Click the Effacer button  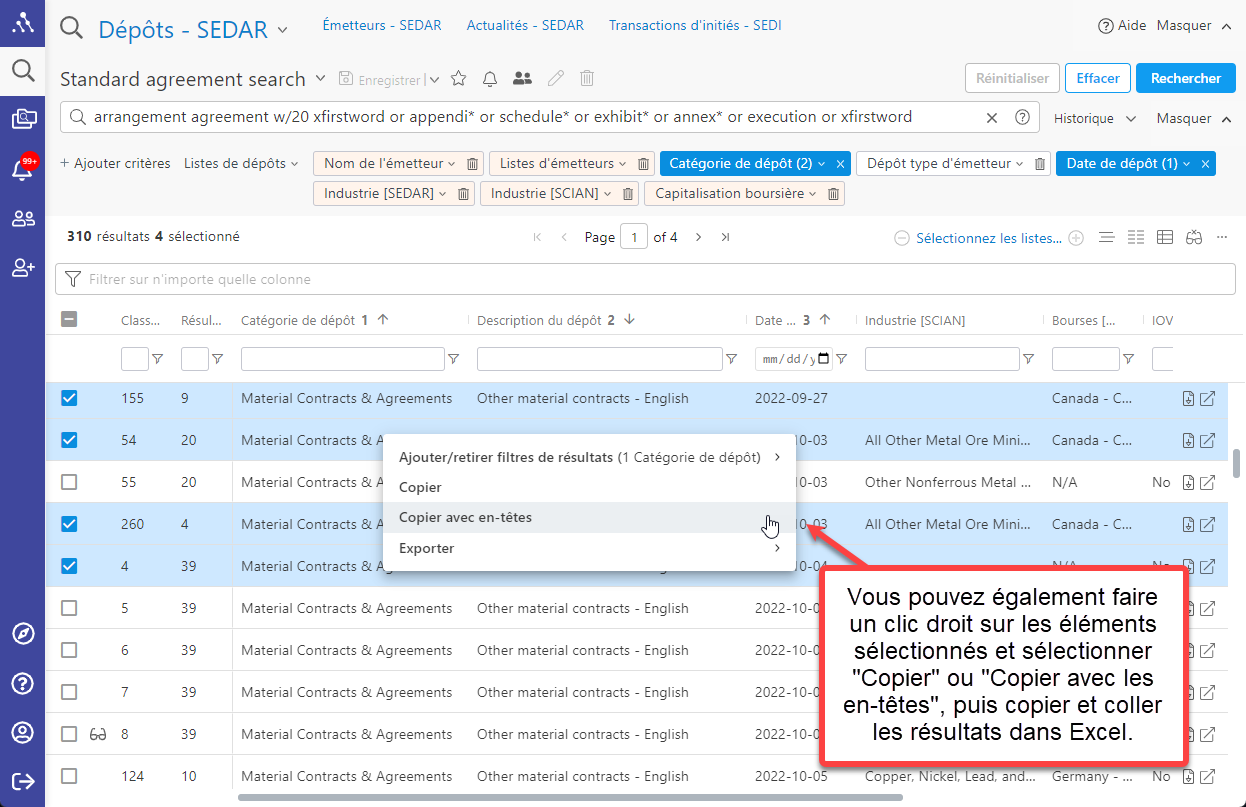pos(1098,78)
